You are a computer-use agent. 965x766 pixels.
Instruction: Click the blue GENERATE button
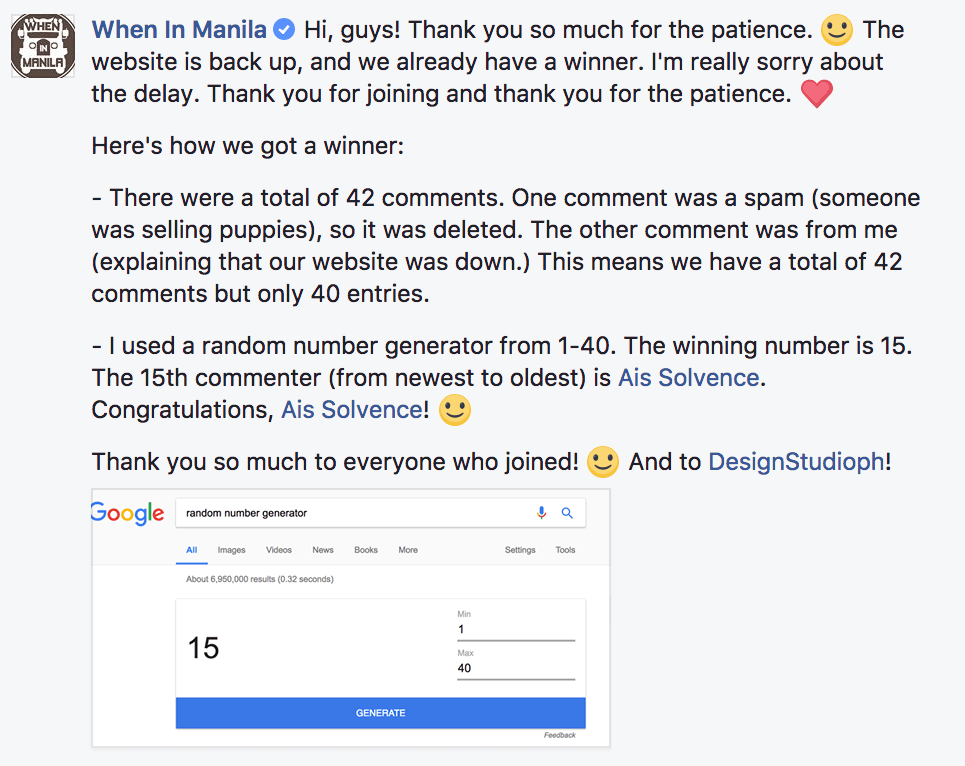380,713
